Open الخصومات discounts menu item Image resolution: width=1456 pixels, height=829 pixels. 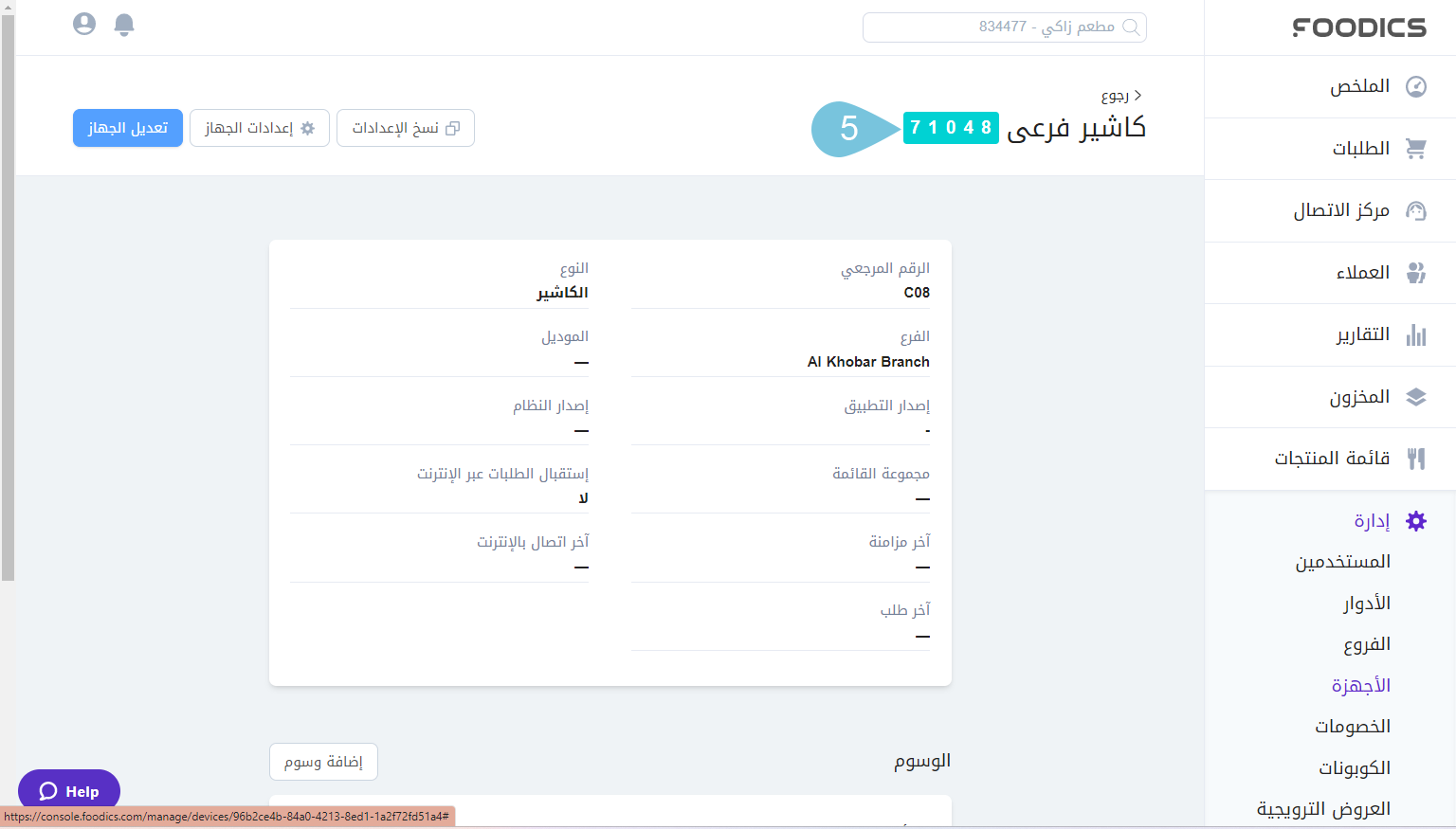click(x=1352, y=727)
